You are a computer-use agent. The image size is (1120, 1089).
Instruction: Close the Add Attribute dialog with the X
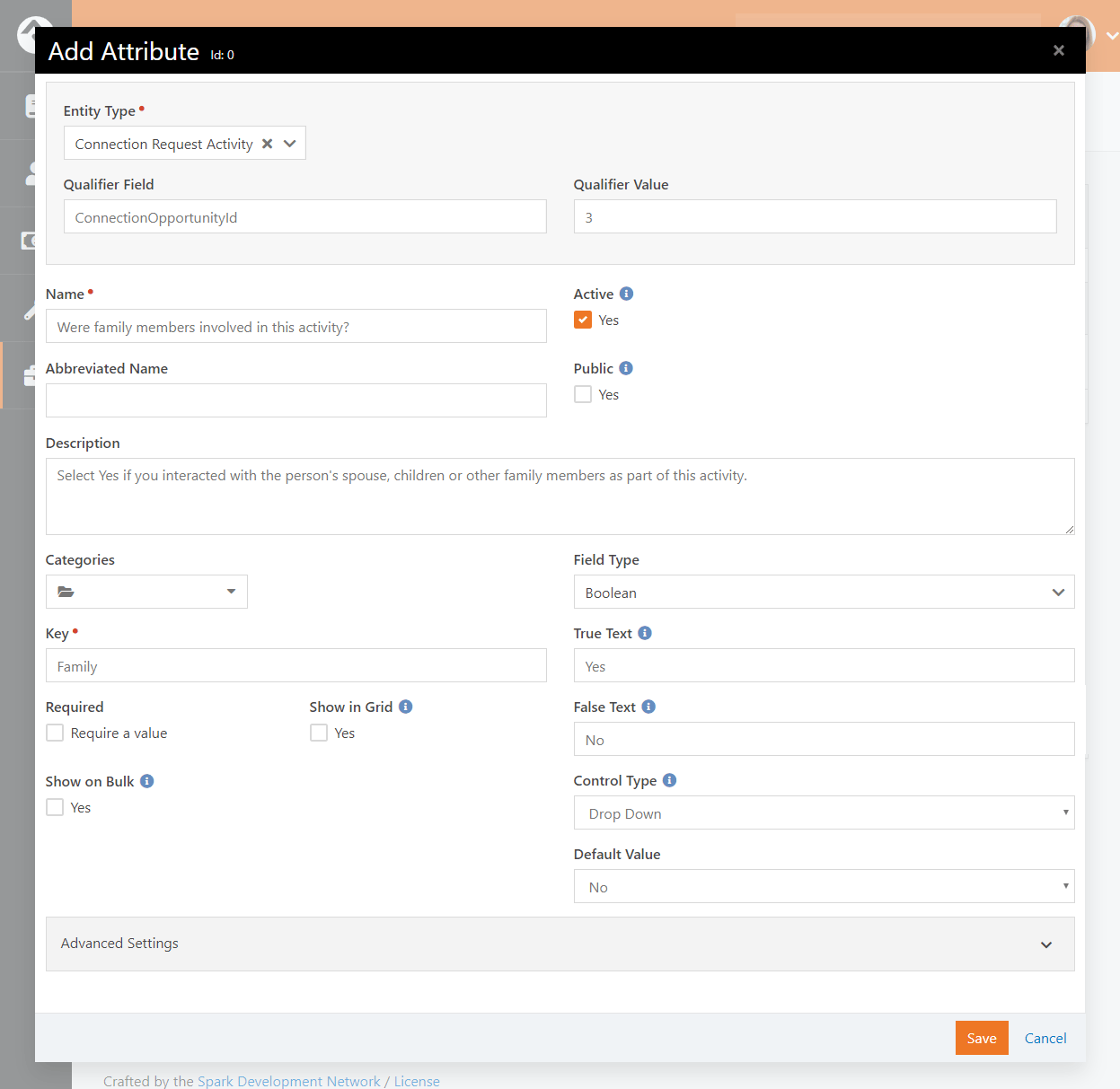1059,50
